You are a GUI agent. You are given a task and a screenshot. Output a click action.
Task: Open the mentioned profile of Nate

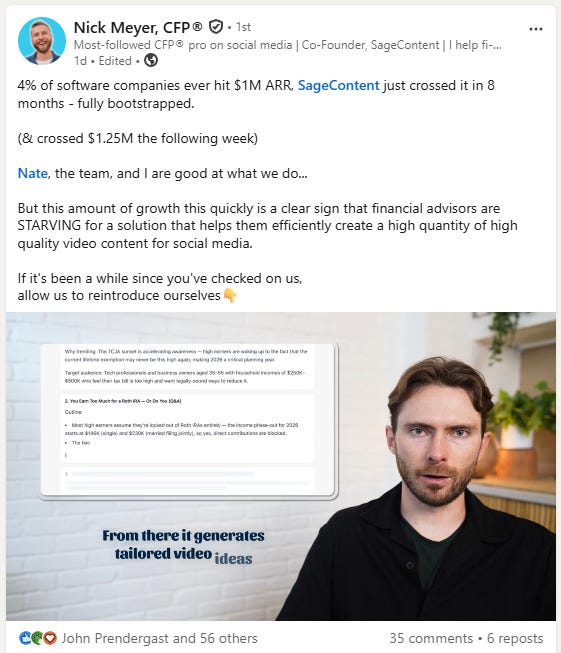coord(32,173)
